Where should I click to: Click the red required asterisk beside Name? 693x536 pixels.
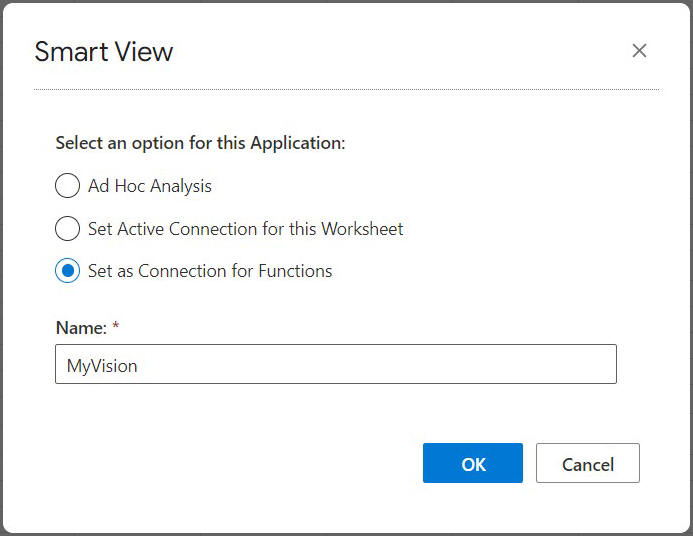[x=115, y=327]
